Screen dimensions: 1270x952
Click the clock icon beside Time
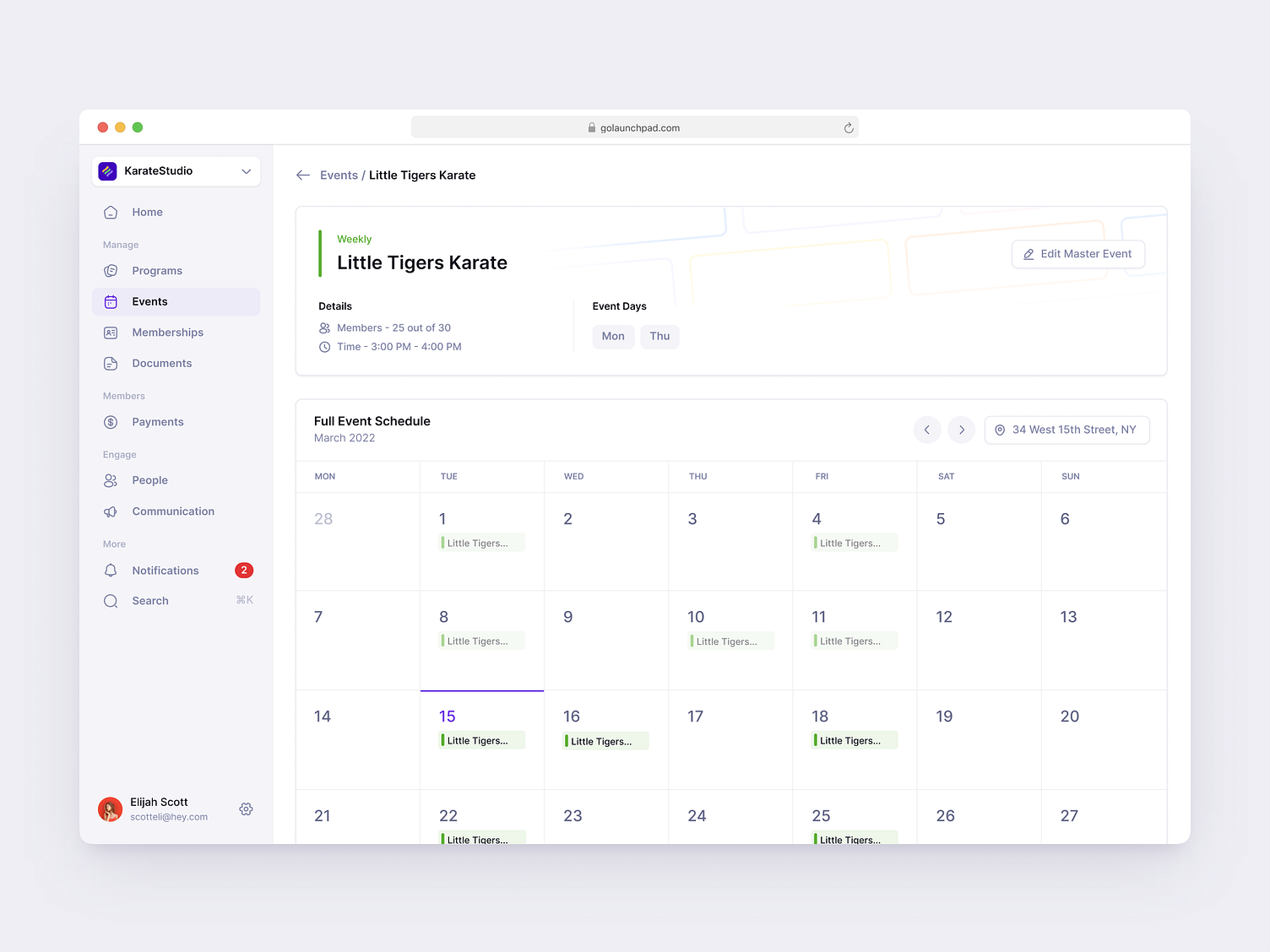324,347
